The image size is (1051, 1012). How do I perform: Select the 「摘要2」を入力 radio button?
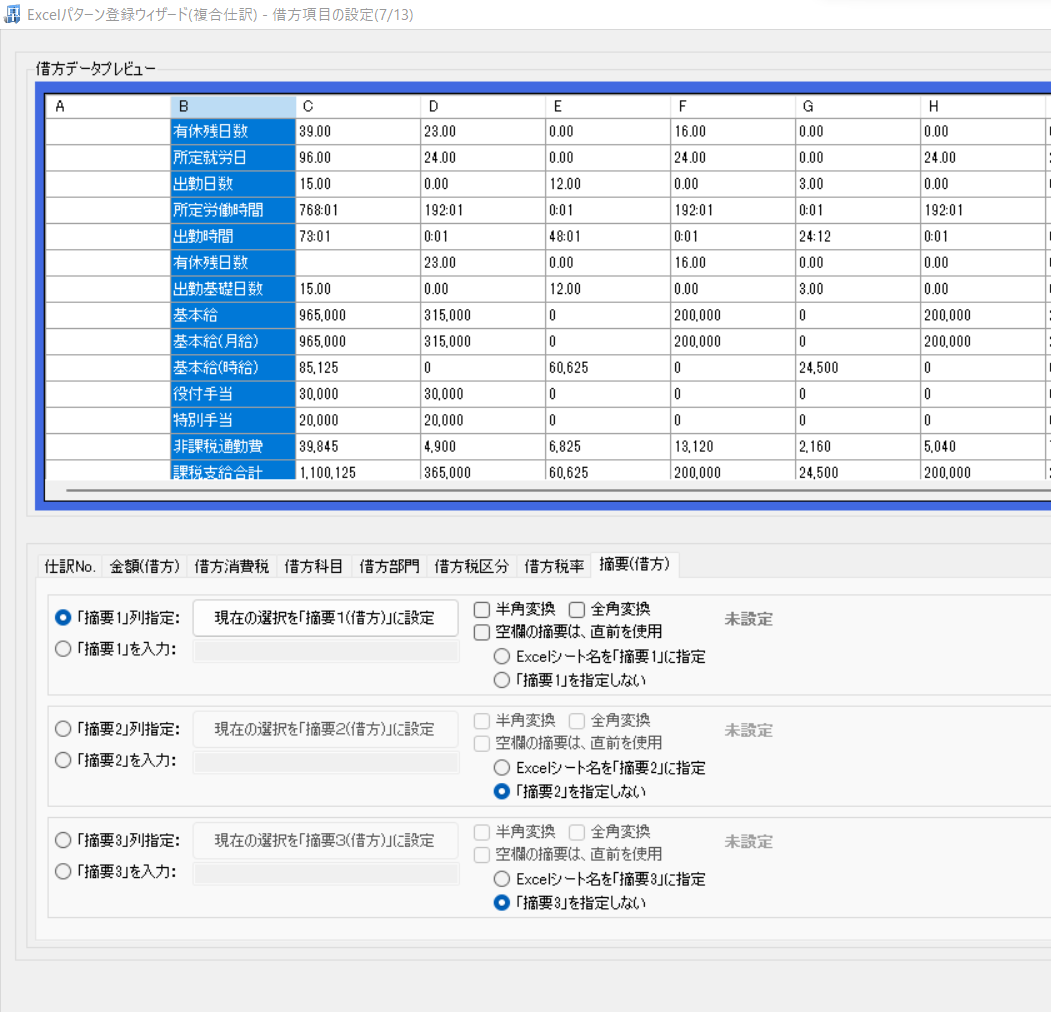tap(63, 760)
